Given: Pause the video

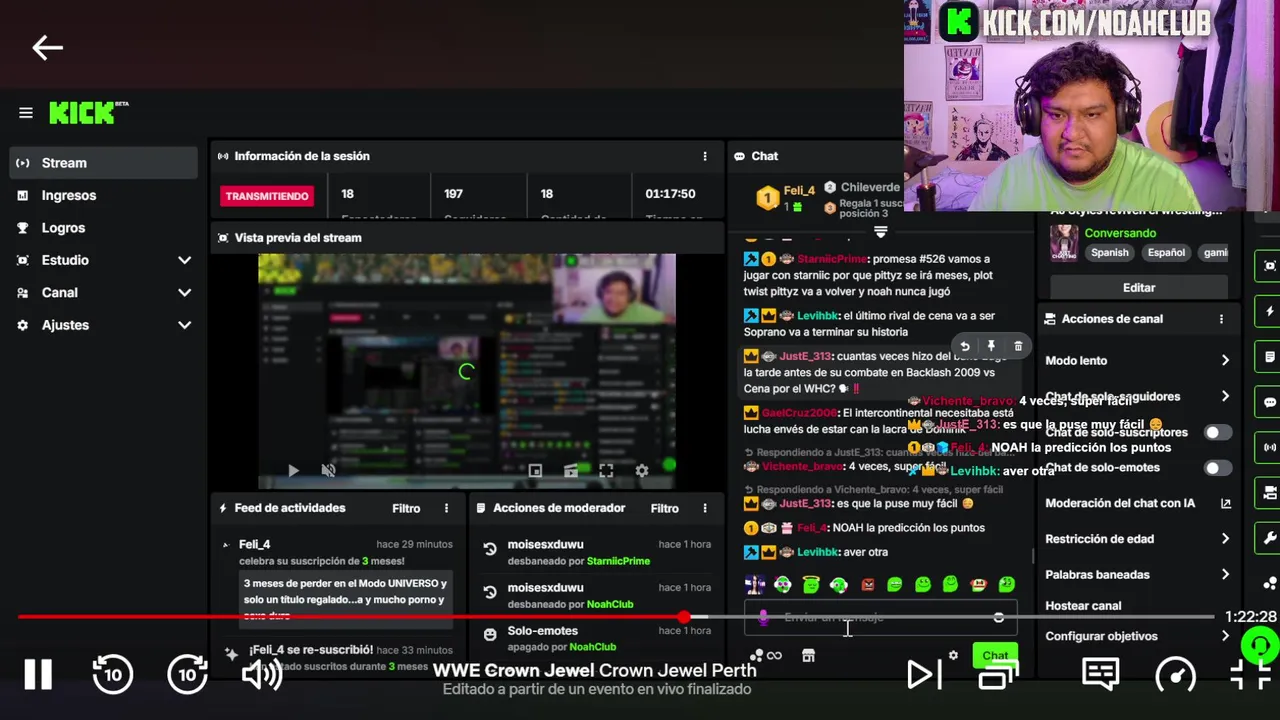Looking at the screenshot, I should click(x=38, y=676).
